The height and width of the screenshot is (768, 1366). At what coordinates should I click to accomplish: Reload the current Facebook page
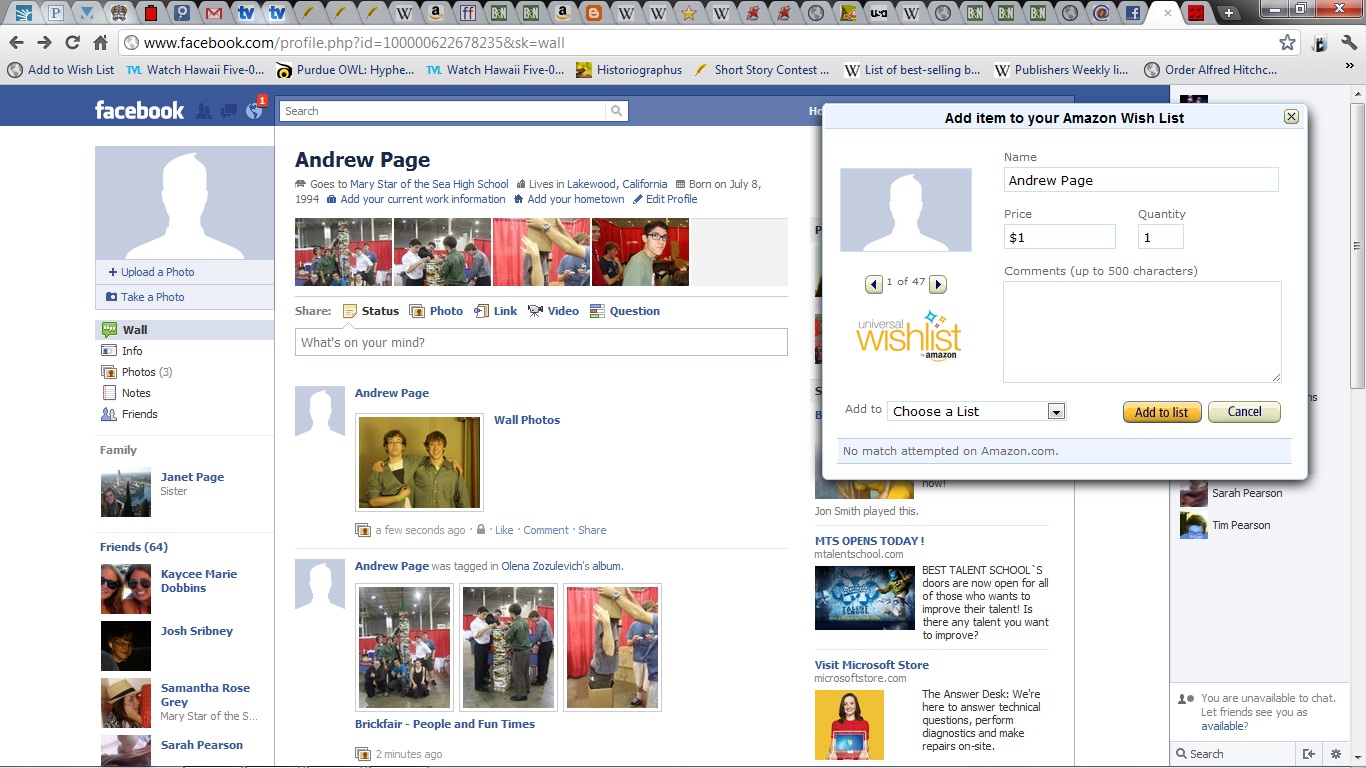point(72,42)
